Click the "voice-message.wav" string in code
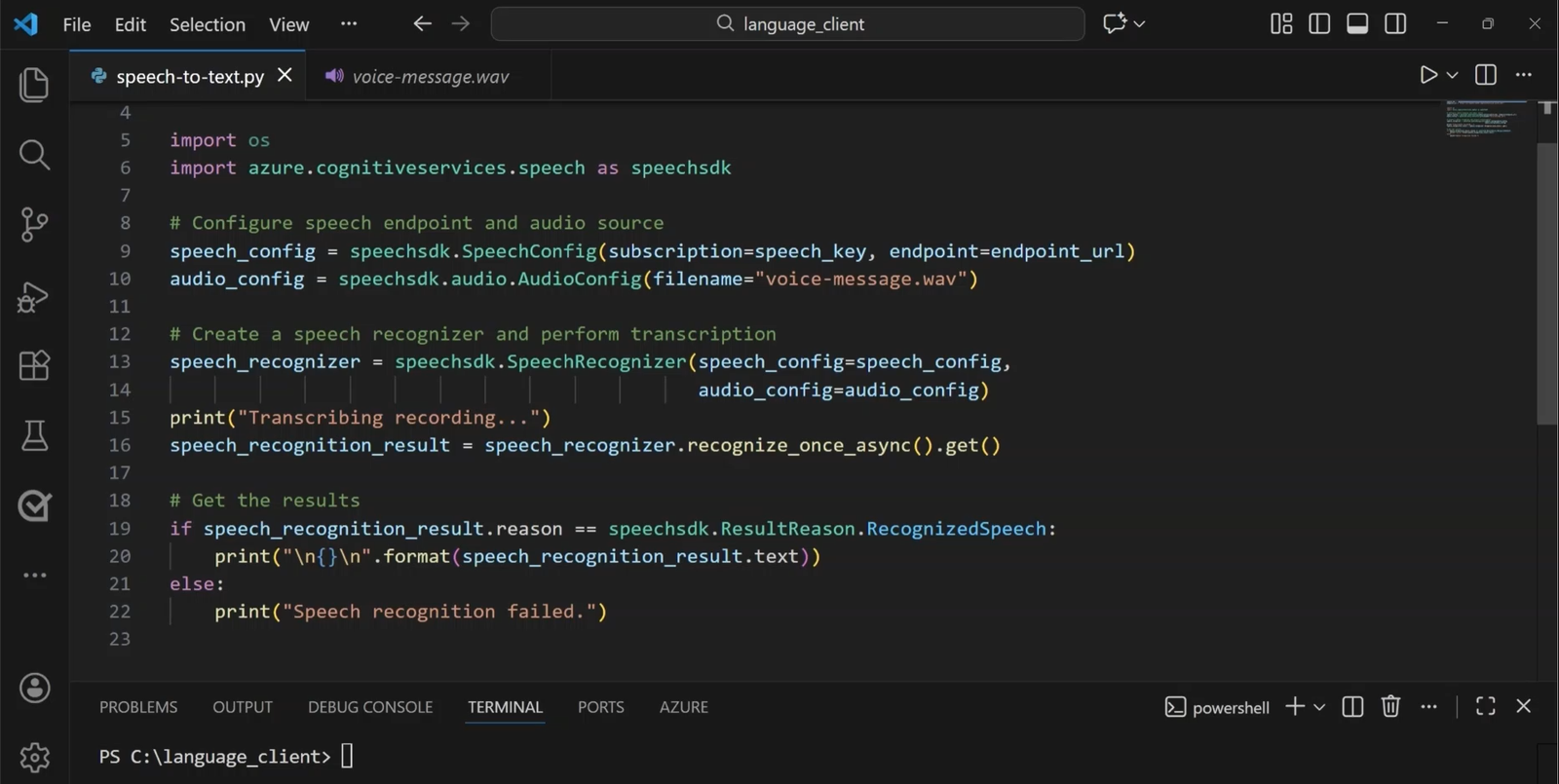 tap(861, 280)
